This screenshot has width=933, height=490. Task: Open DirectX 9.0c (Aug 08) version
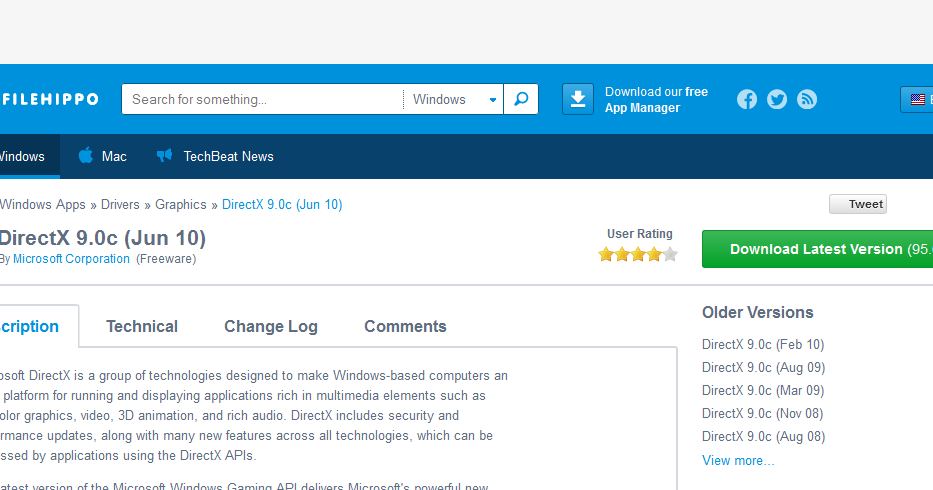pyautogui.click(x=763, y=436)
